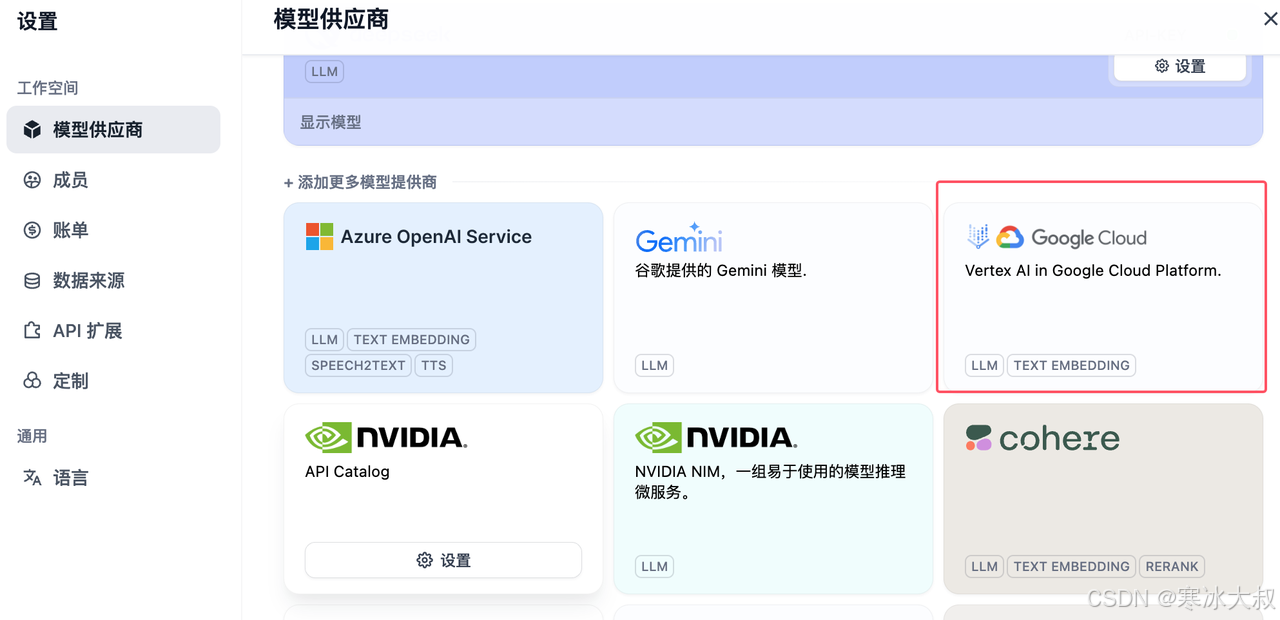This screenshot has height=620, width=1280.
Task: Click the NVIDIA logo on API Catalog card
Action: click(386, 438)
